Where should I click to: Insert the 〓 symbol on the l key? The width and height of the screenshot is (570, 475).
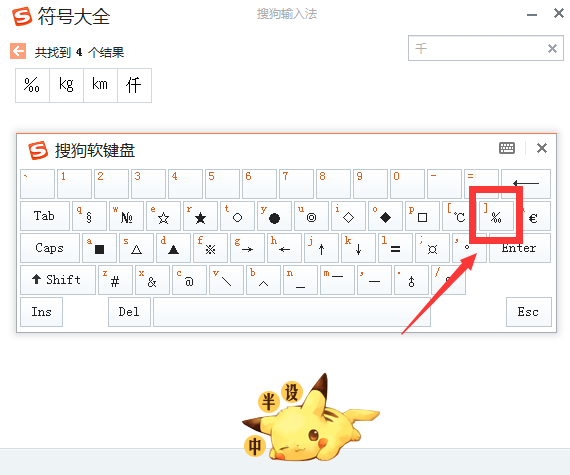pos(396,248)
